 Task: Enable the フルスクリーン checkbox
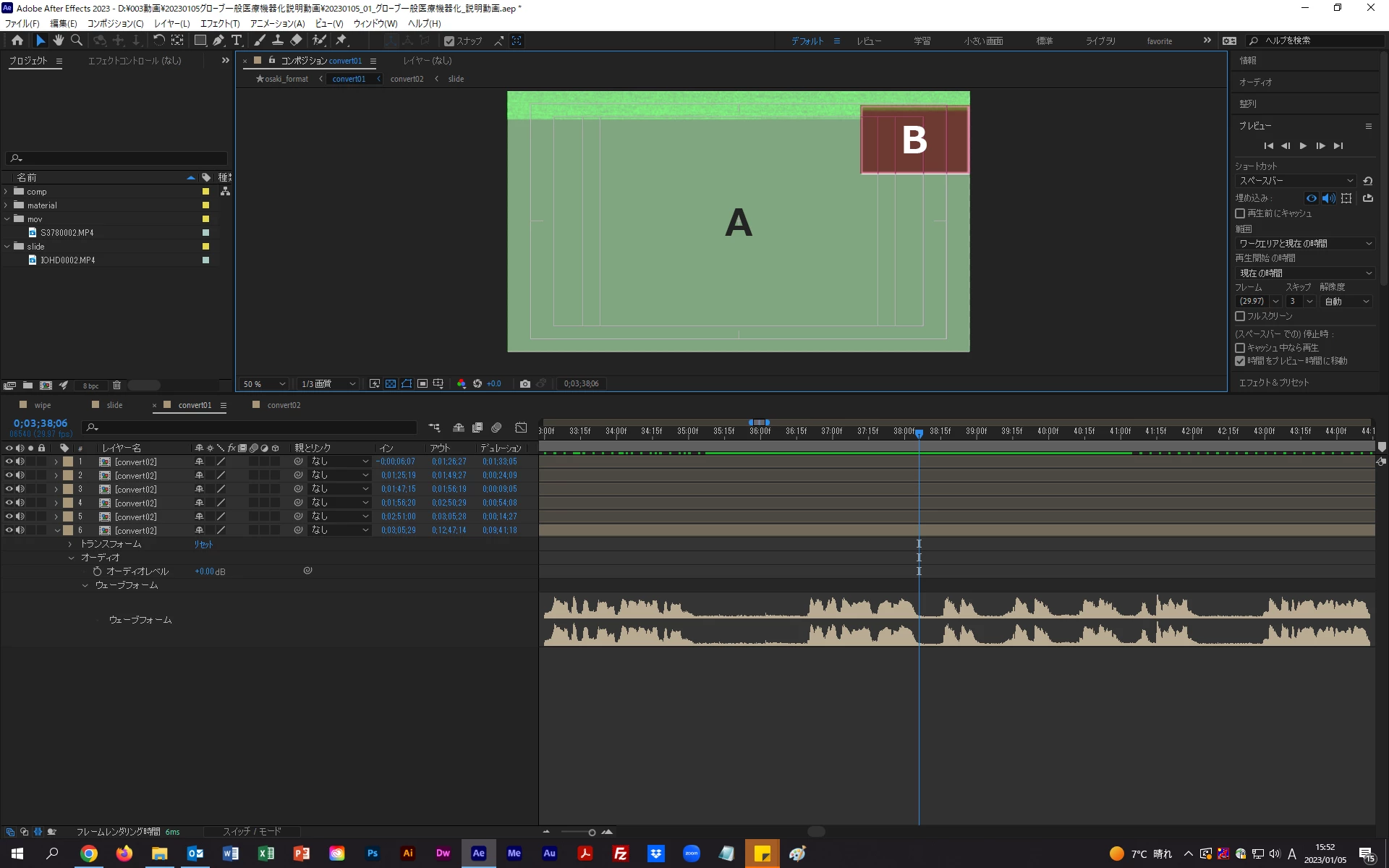pyautogui.click(x=1240, y=316)
